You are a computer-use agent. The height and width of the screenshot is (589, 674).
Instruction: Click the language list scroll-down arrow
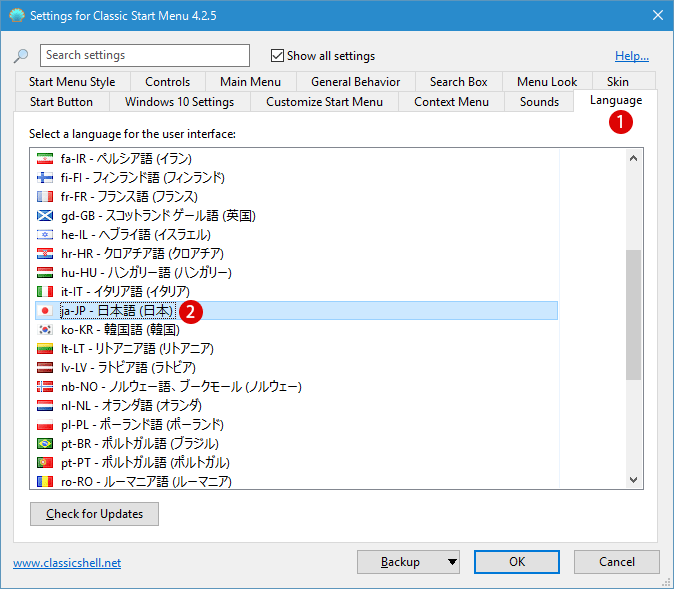pos(633,479)
